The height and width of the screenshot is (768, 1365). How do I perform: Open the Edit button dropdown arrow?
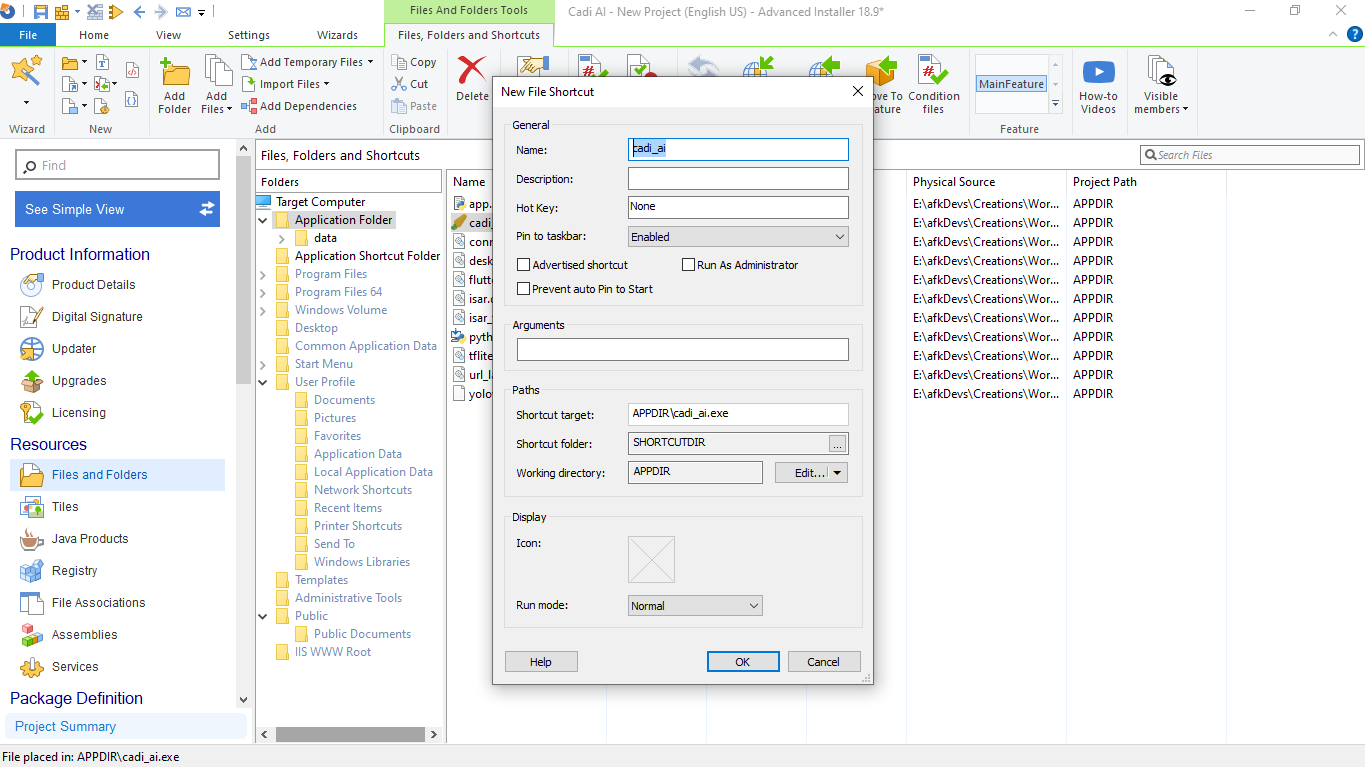[x=839, y=473]
